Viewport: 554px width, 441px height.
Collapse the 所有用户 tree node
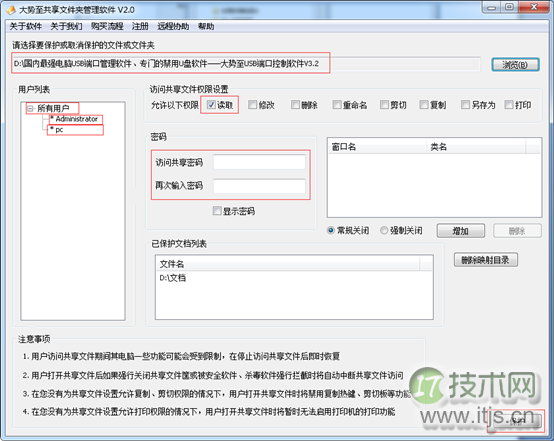31,108
